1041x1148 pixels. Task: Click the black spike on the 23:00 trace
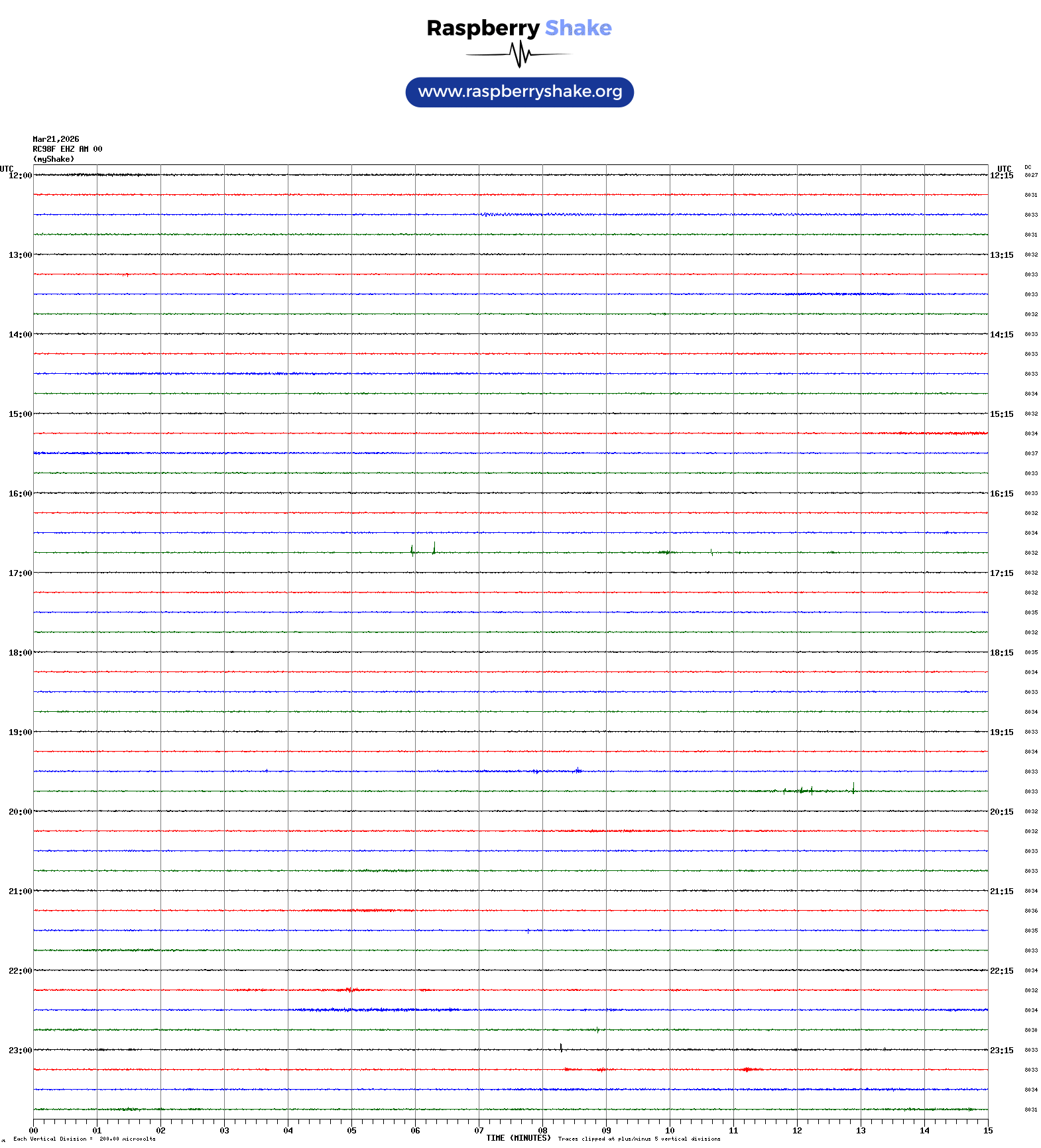[x=561, y=1048]
